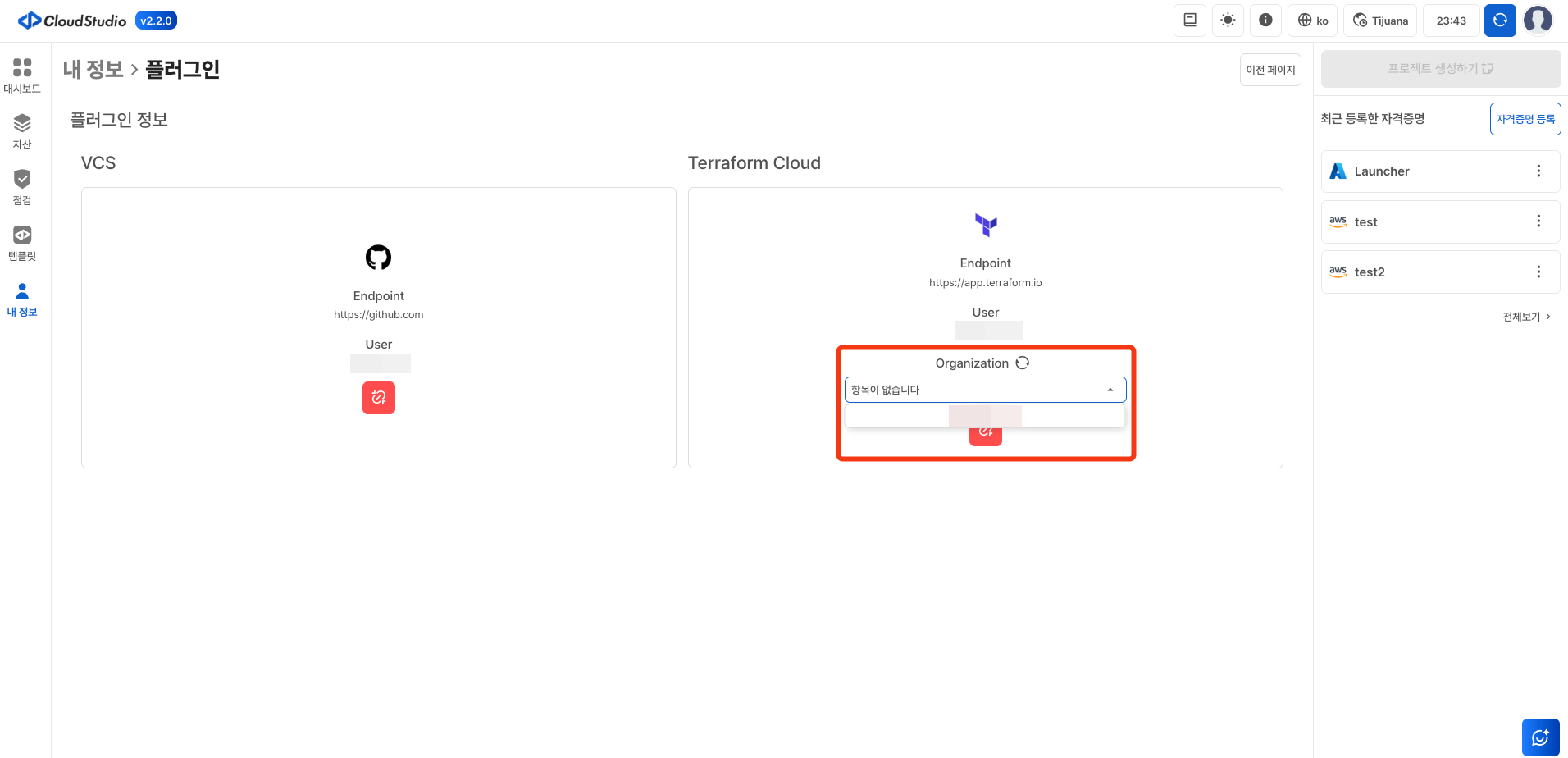Image resolution: width=1568 pixels, height=758 pixels.
Task: Click the 이전 페이지 button
Action: [x=1269, y=70]
